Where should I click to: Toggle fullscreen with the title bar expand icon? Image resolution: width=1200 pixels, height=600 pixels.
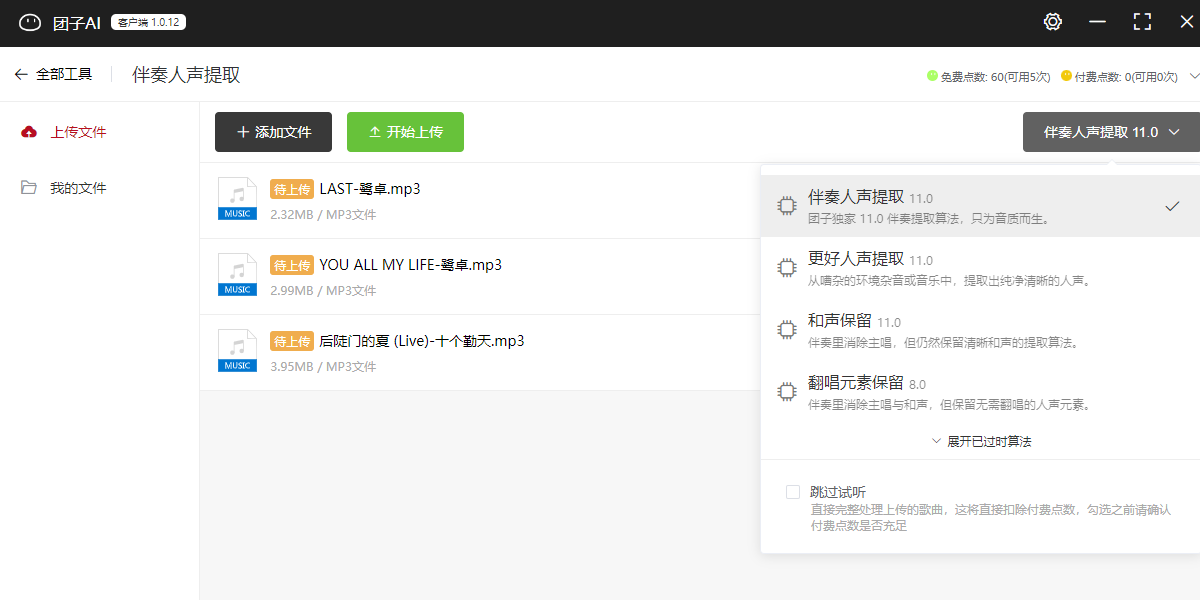pyautogui.click(x=1142, y=22)
